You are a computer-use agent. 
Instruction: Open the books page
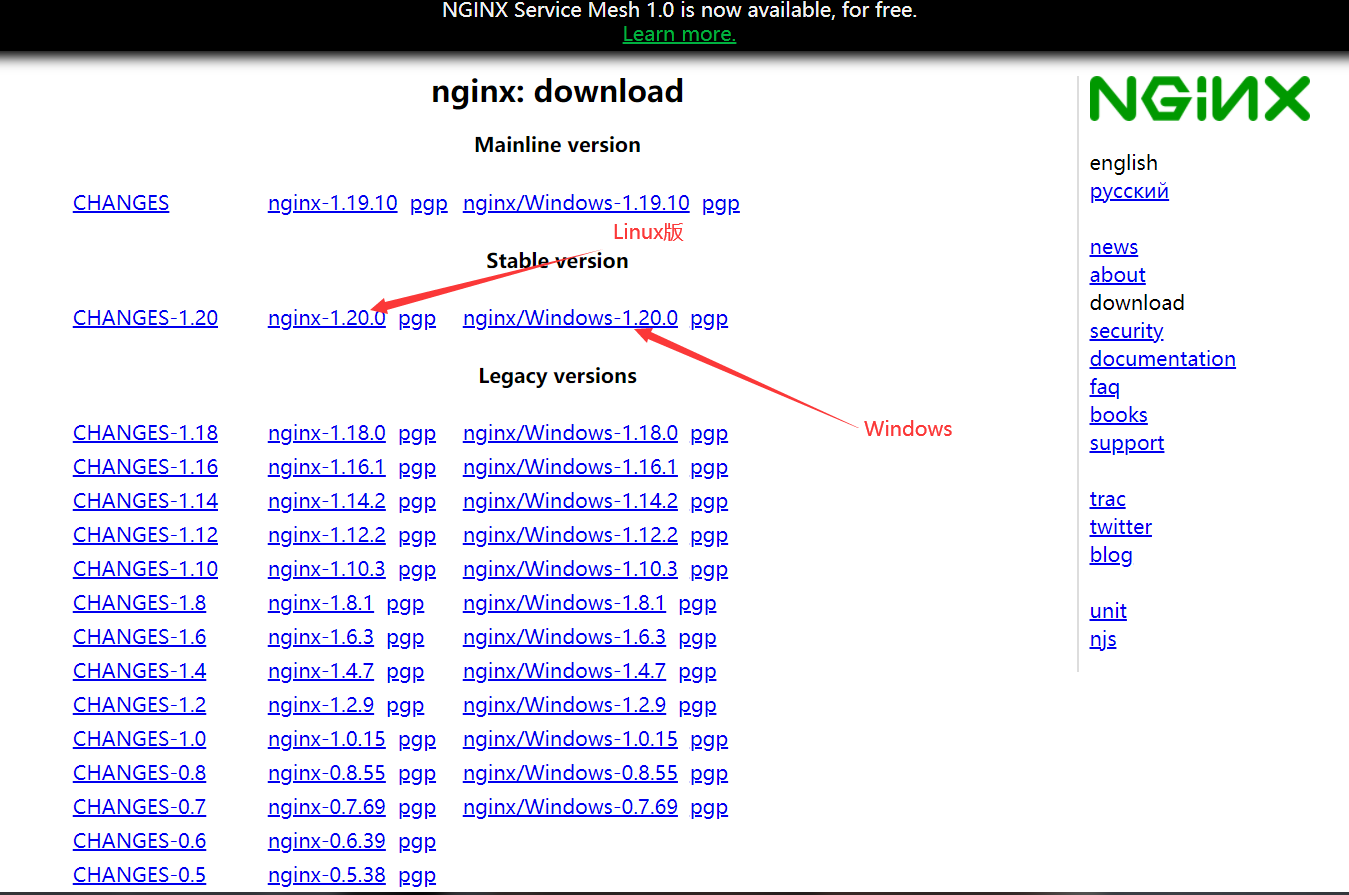pos(1118,415)
